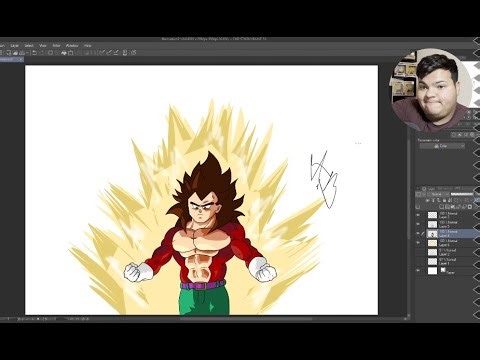Click the Redo arrow icon
Image resolution: width=480 pixels, height=360 pixels.
tap(42, 53)
